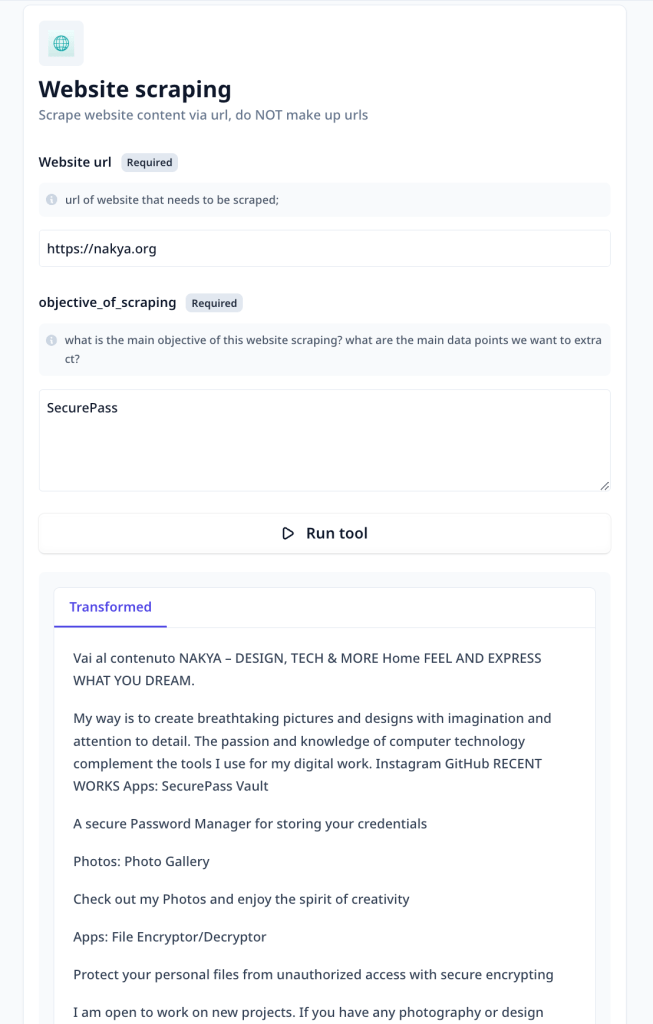Click info icon beside main objective hint
653x1024 pixels.
(52, 340)
